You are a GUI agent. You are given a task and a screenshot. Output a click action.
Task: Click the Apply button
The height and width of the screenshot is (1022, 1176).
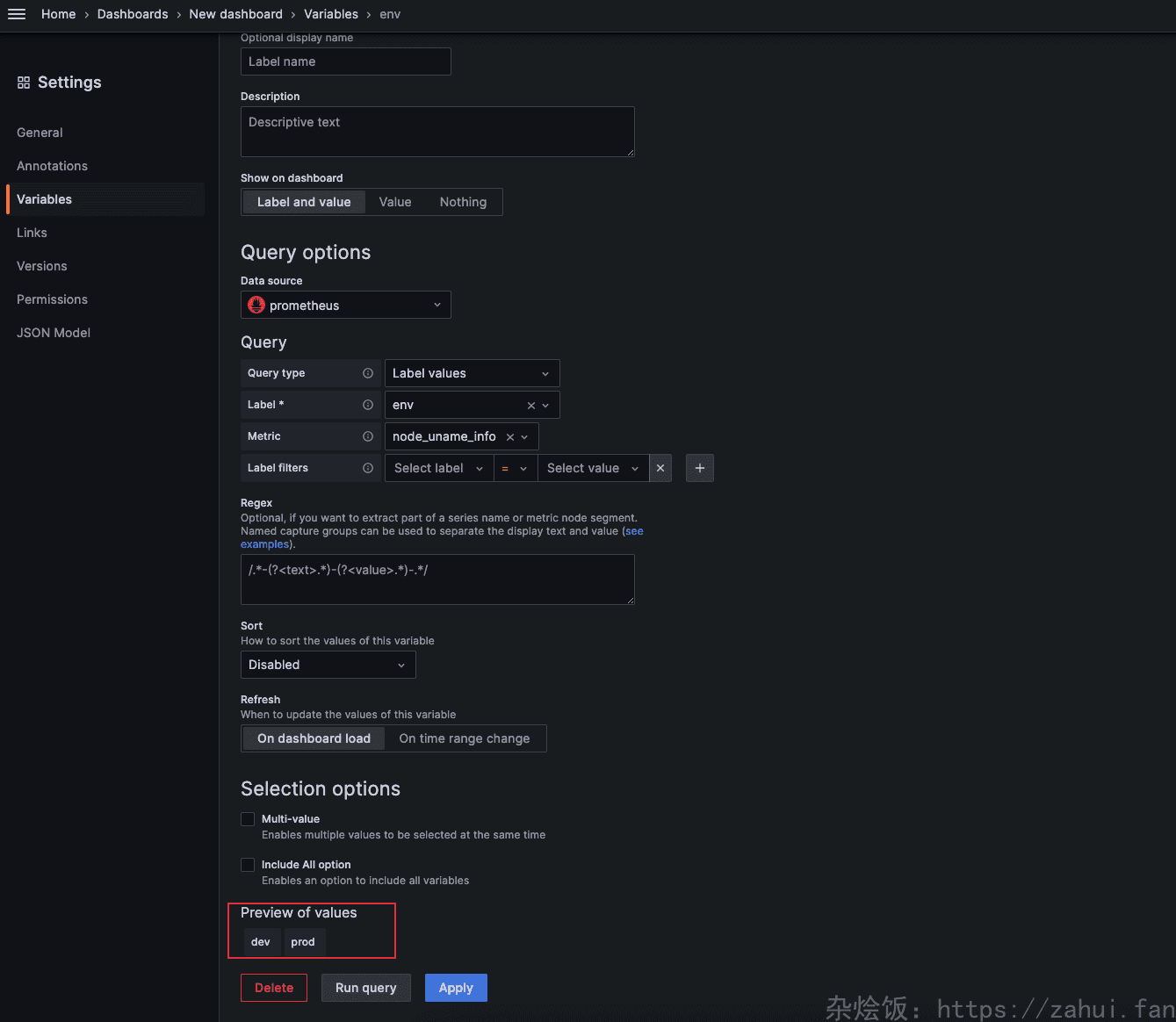click(x=456, y=988)
